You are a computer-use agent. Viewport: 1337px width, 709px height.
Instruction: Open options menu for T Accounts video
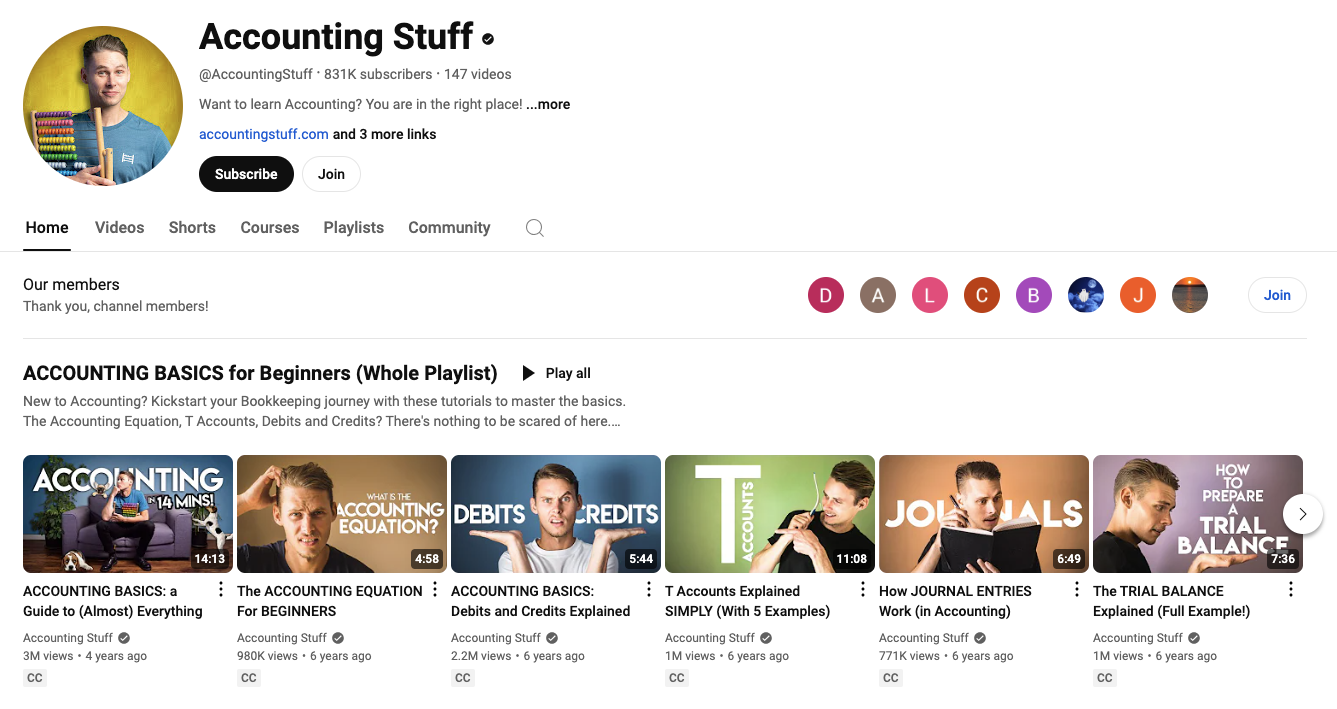point(863,590)
